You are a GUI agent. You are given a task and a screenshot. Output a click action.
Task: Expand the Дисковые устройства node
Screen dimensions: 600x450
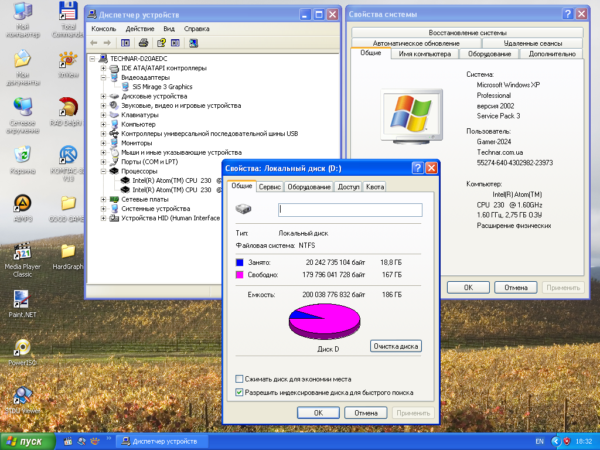coord(103,96)
